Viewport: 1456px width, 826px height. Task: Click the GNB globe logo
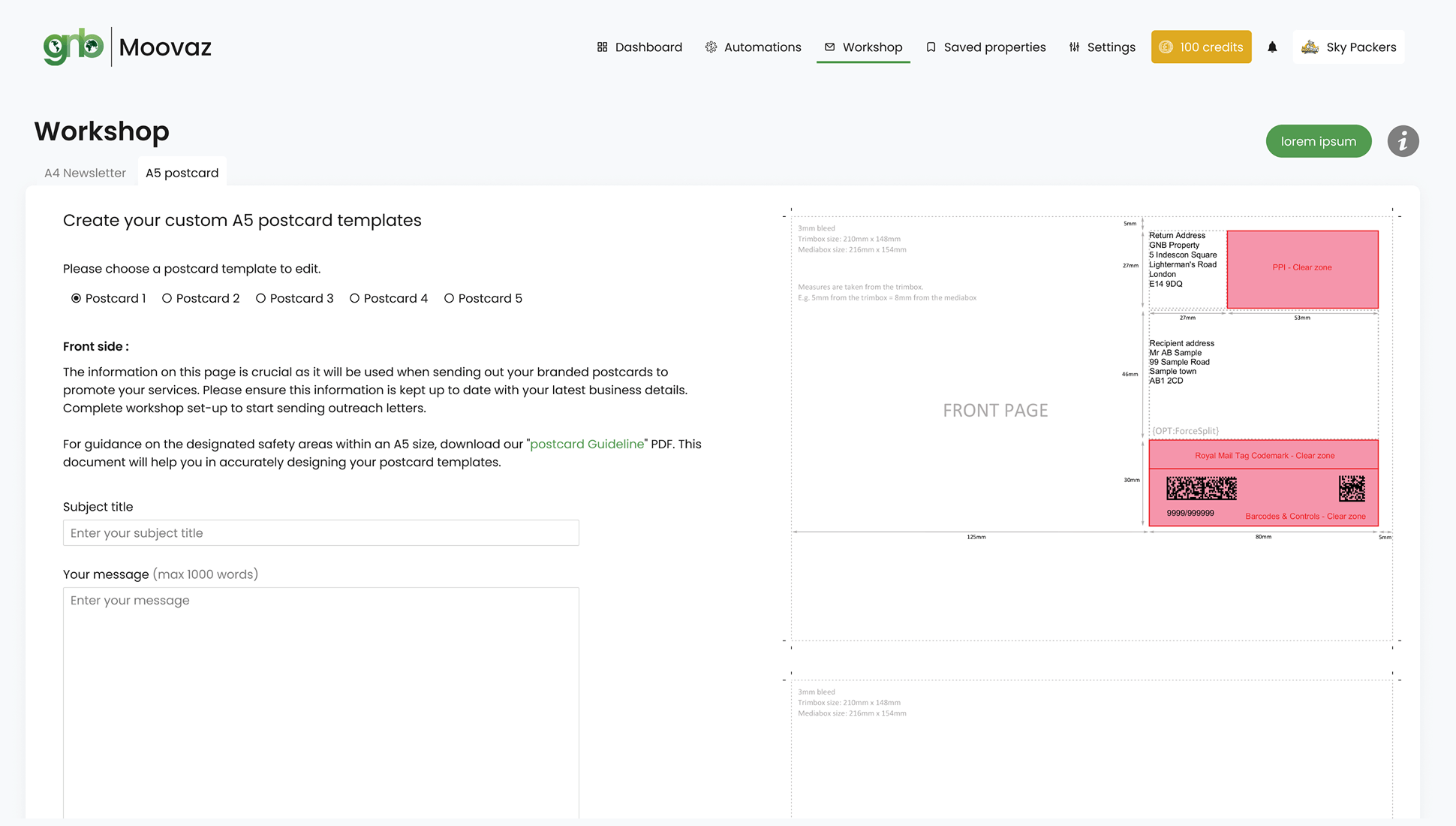(74, 47)
